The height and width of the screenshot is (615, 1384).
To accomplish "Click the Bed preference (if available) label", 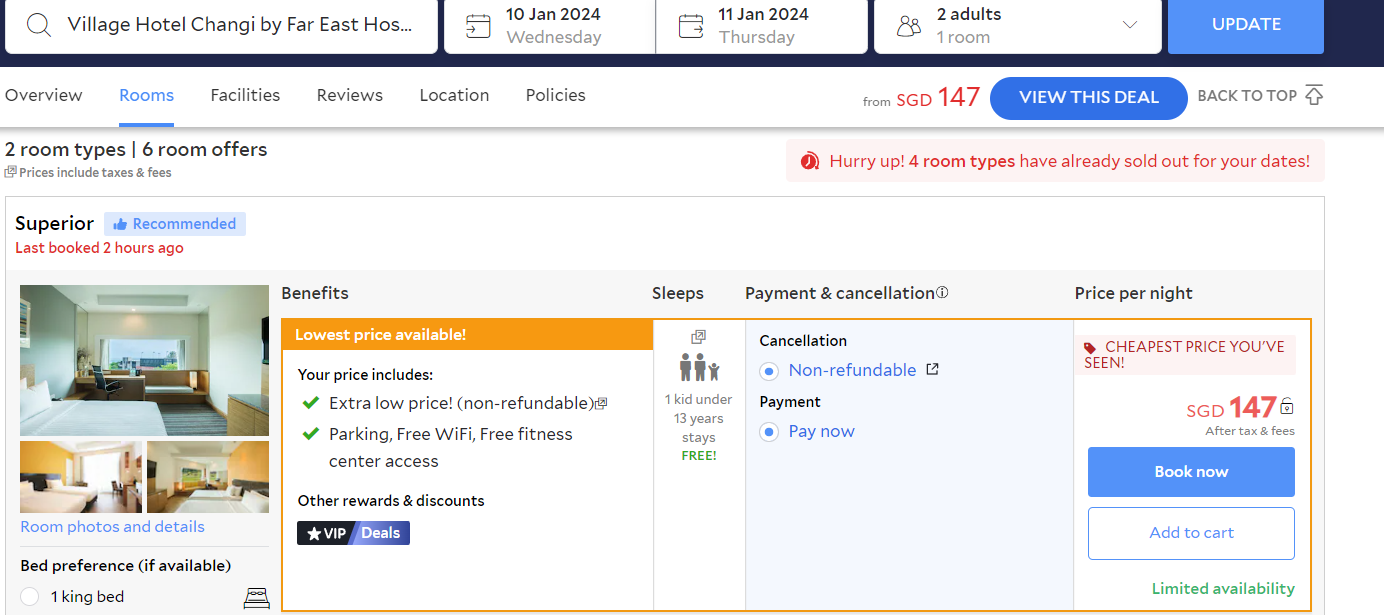I will [126, 566].
